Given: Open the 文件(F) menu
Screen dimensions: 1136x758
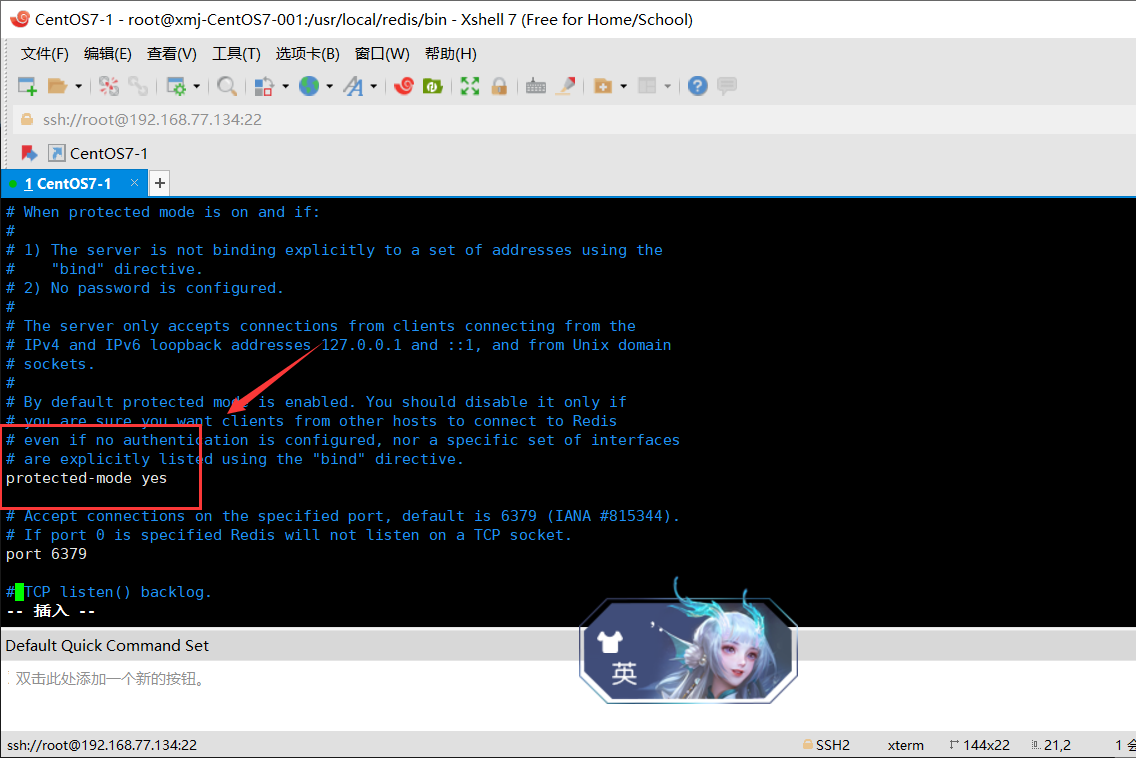Looking at the screenshot, I should pos(45,54).
